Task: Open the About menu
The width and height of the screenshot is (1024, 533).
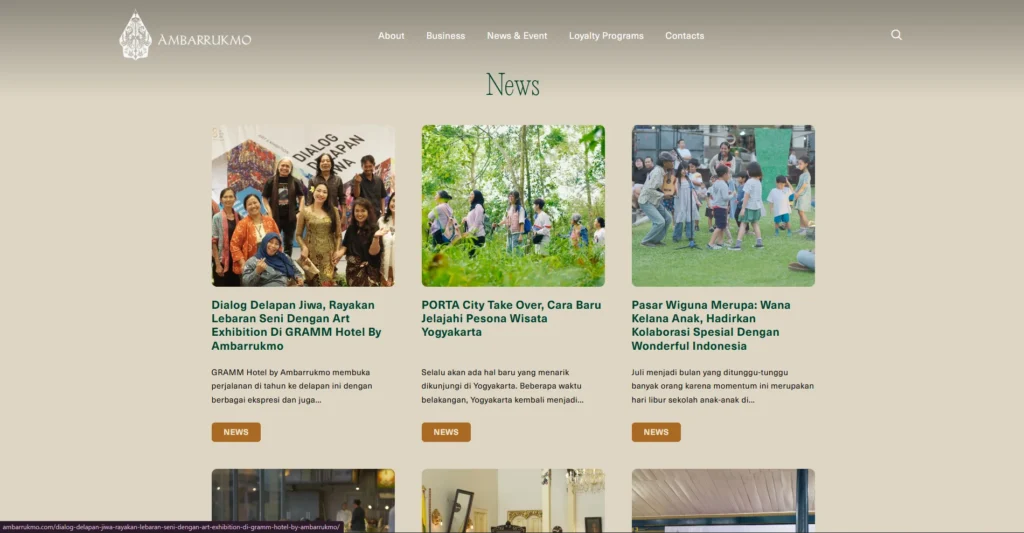Action: (391, 36)
